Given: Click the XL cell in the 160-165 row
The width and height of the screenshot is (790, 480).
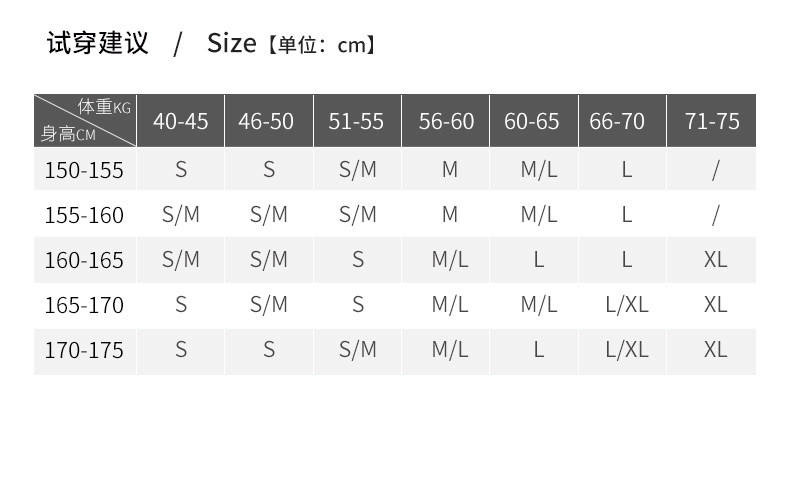Looking at the screenshot, I should coord(715,259).
